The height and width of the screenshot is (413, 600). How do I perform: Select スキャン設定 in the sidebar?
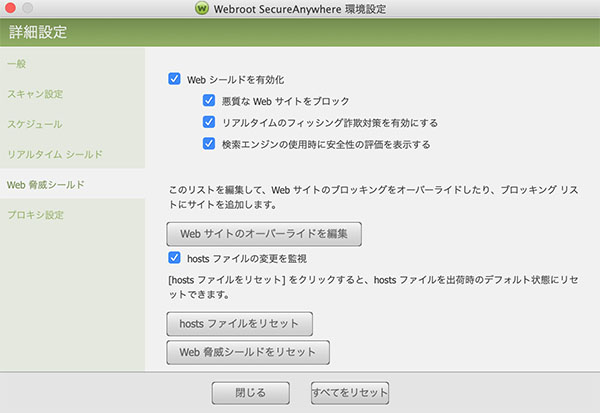[x=35, y=94]
